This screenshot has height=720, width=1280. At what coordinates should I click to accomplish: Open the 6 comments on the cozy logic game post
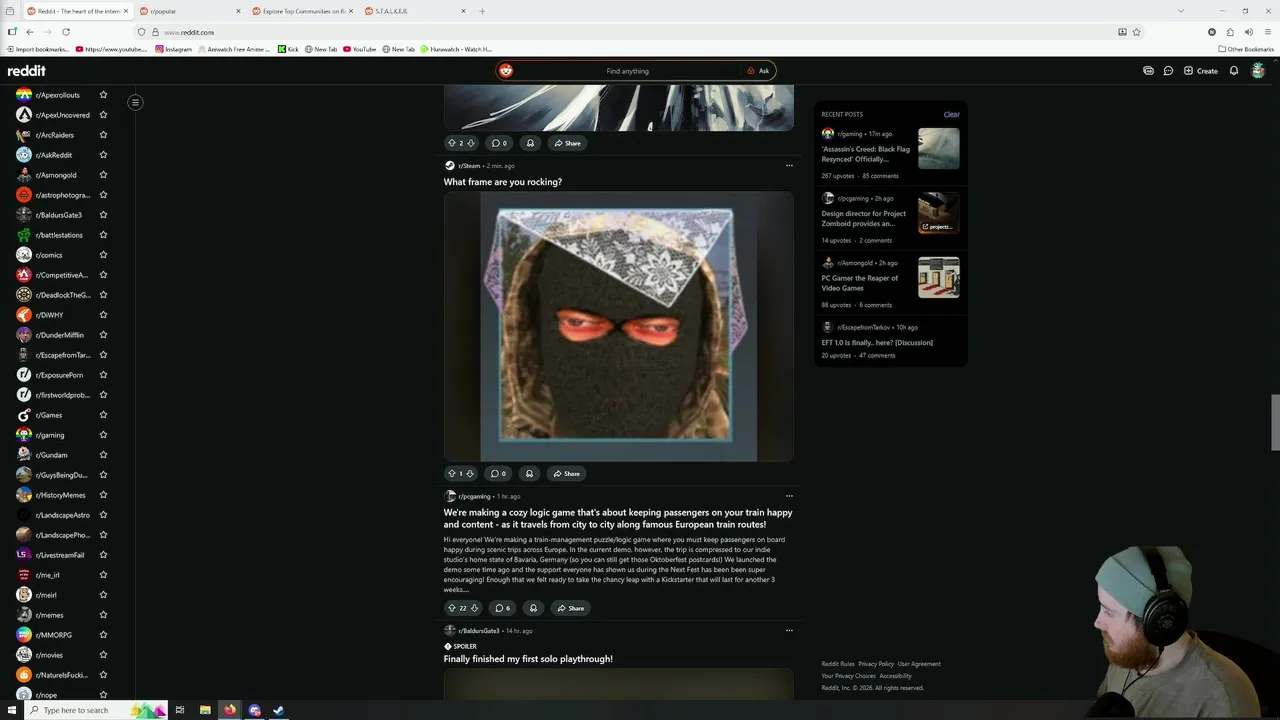click(x=503, y=608)
